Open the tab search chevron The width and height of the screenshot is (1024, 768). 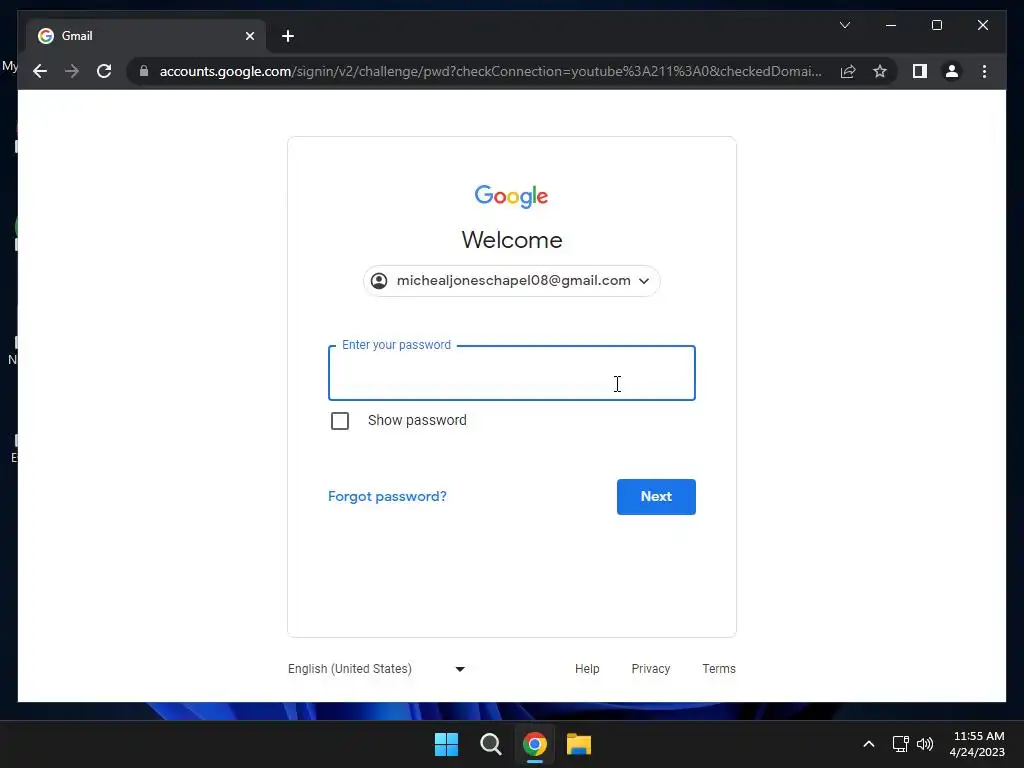click(x=844, y=25)
